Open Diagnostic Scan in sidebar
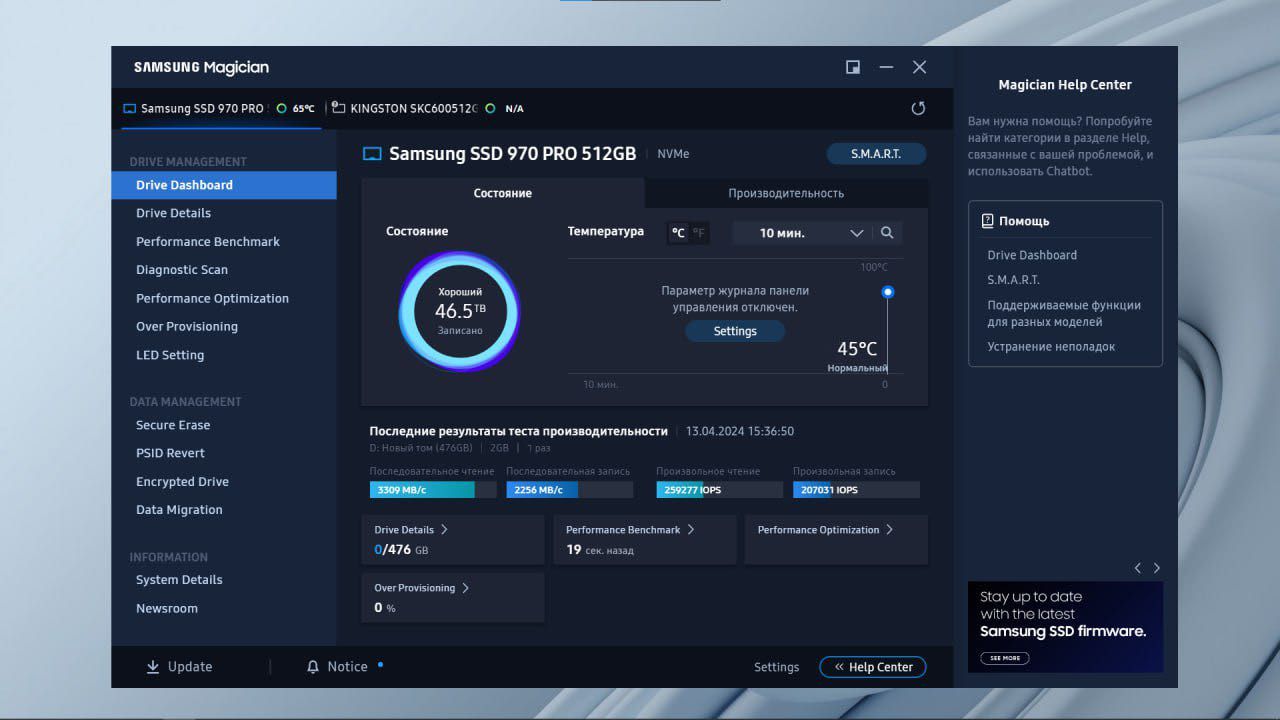The image size is (1280, 720). pos(182,270)
